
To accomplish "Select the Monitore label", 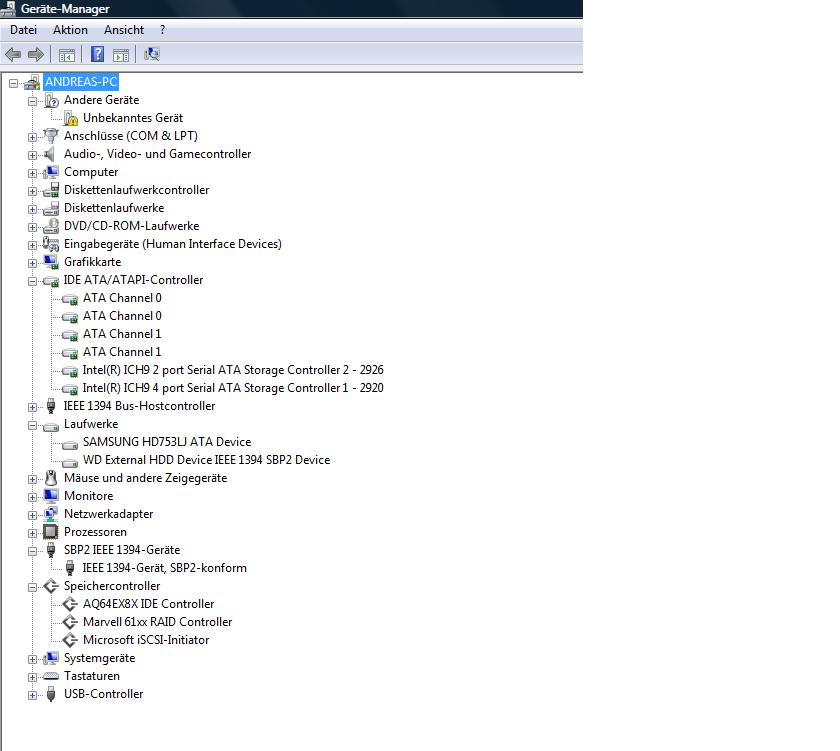I will click(x=88, y=496).
